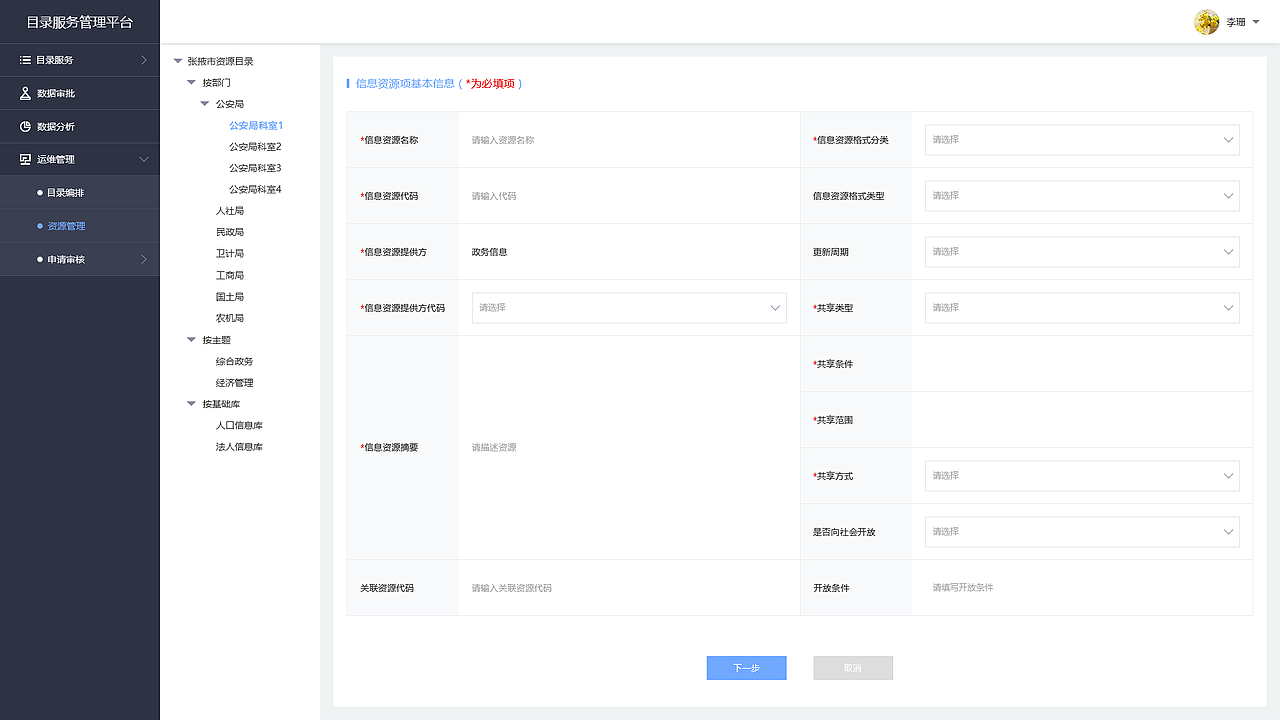Expand the 目录服务 chevron arrow
This screenshot has width=1280, height=720.
coord(144,60)
